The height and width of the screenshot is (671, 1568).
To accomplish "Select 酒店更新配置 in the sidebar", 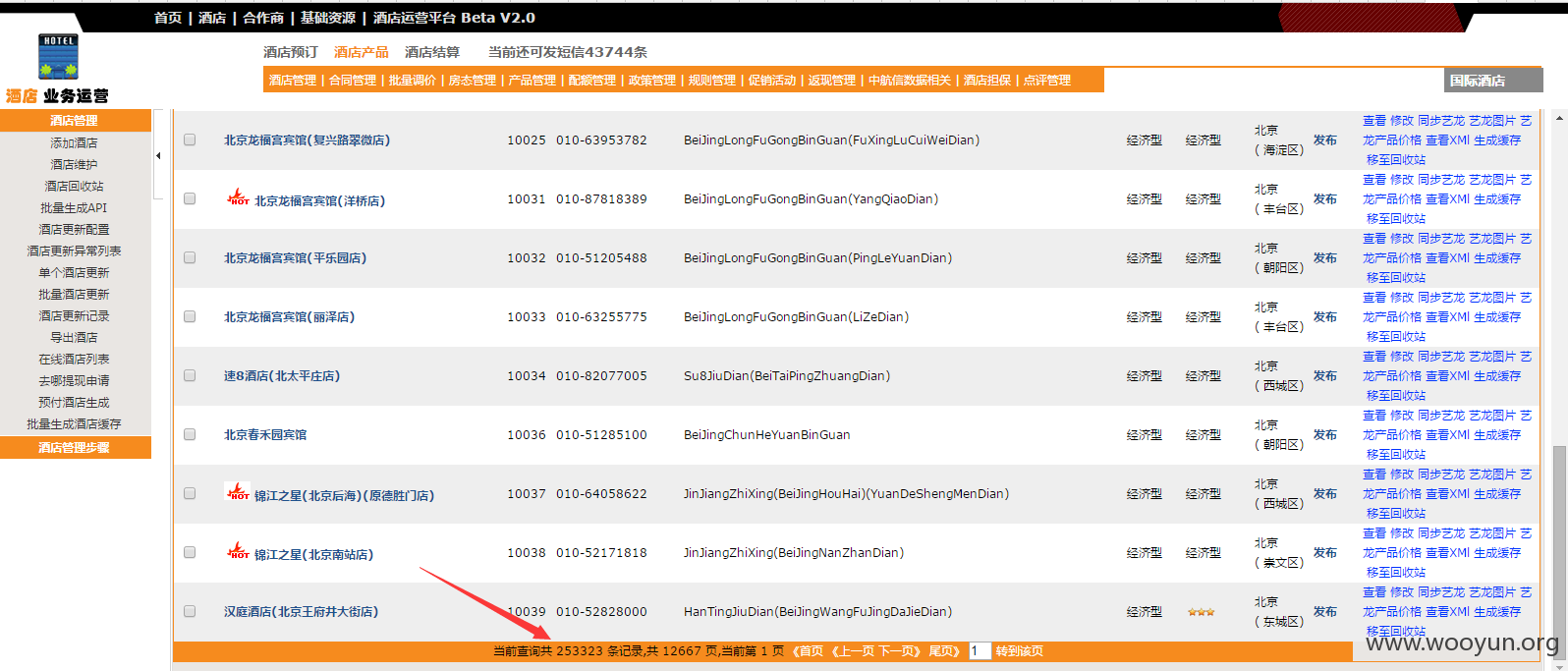I will (x=75, y=229).
